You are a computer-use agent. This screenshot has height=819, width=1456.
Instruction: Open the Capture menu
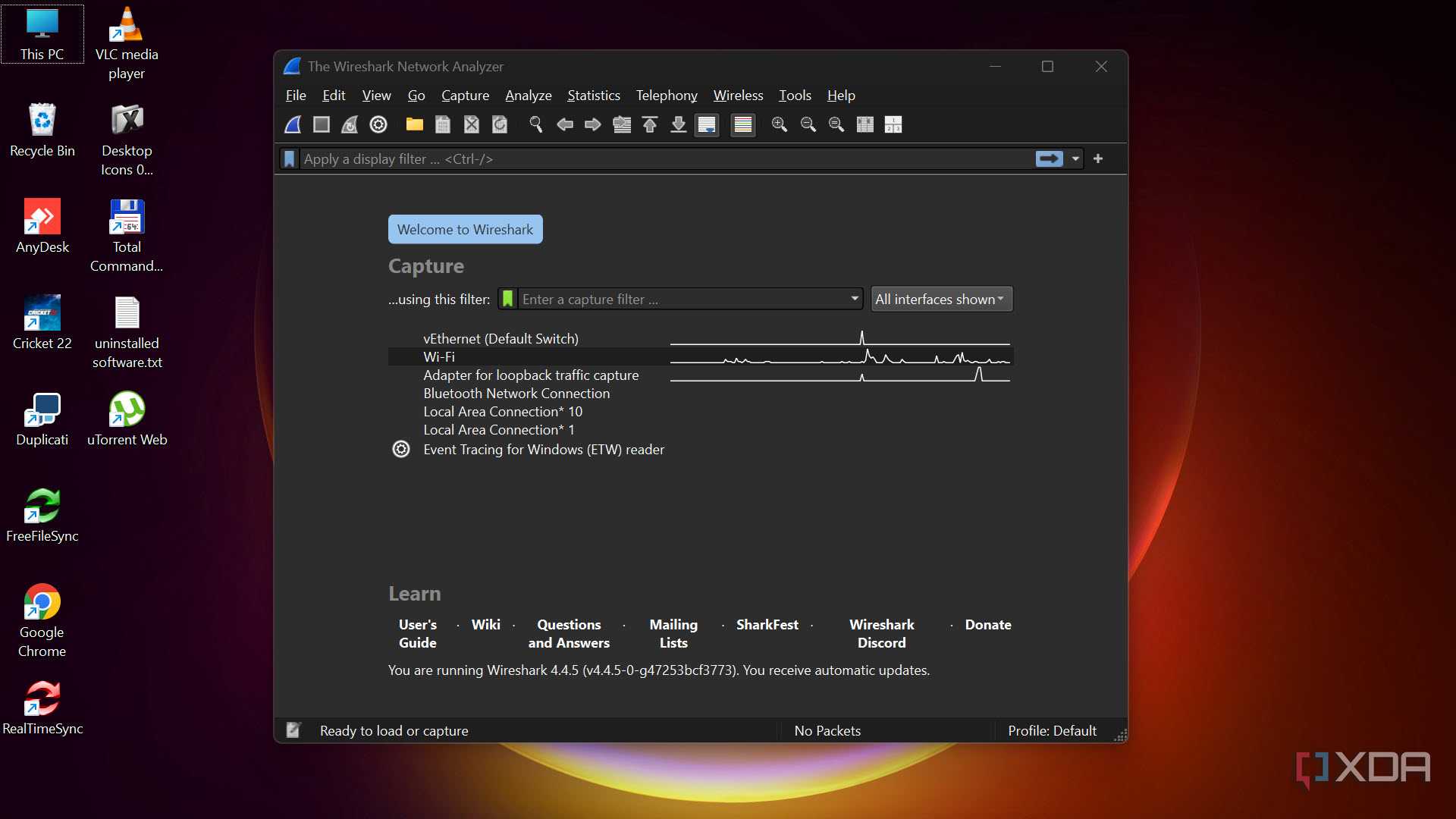(x=465, y=95)
